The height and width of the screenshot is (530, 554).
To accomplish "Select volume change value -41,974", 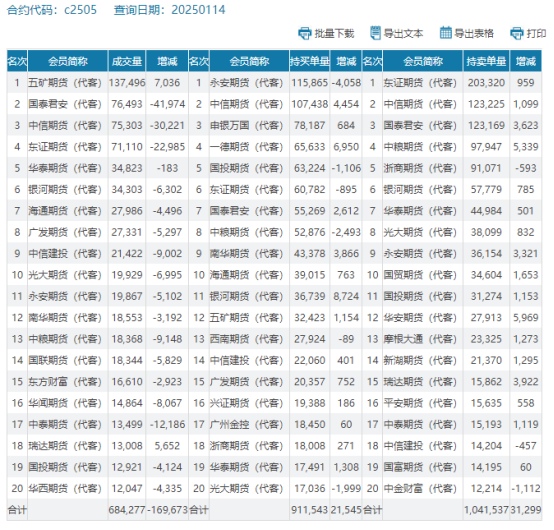I will coord(167,104).
